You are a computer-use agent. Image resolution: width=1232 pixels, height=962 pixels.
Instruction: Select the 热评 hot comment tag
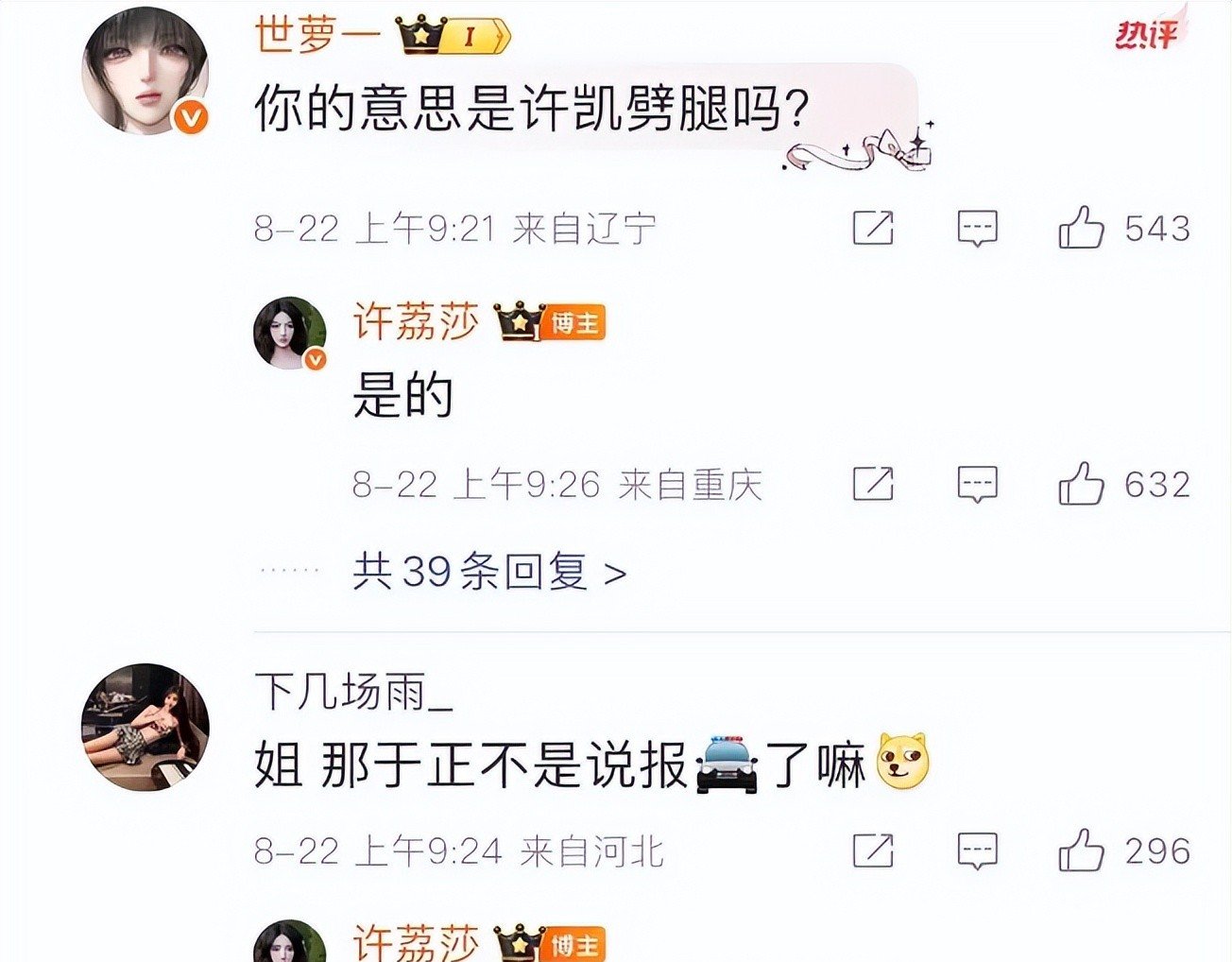(x=1146, y=35)
